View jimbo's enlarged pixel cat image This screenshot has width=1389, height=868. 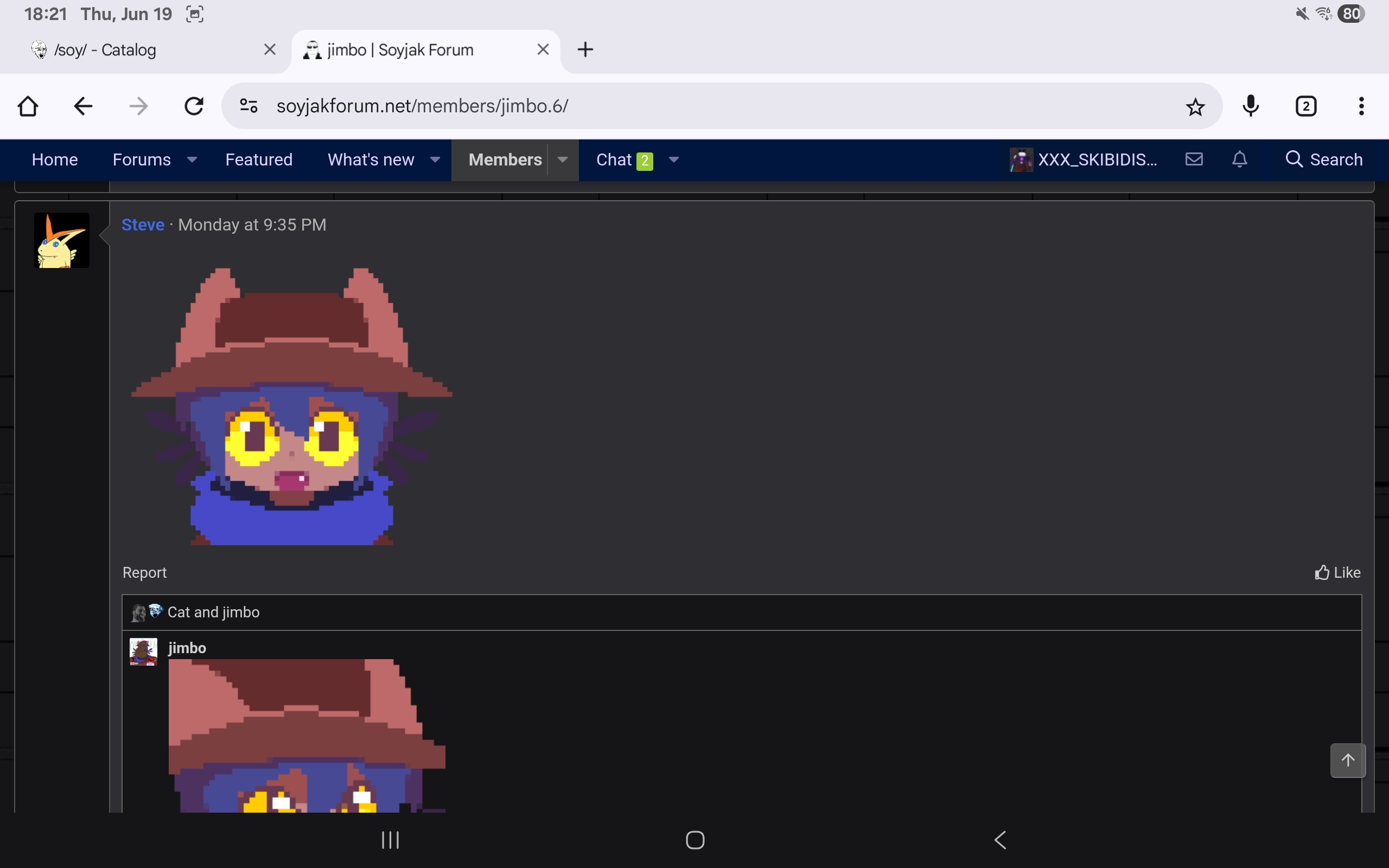point(307,736)
